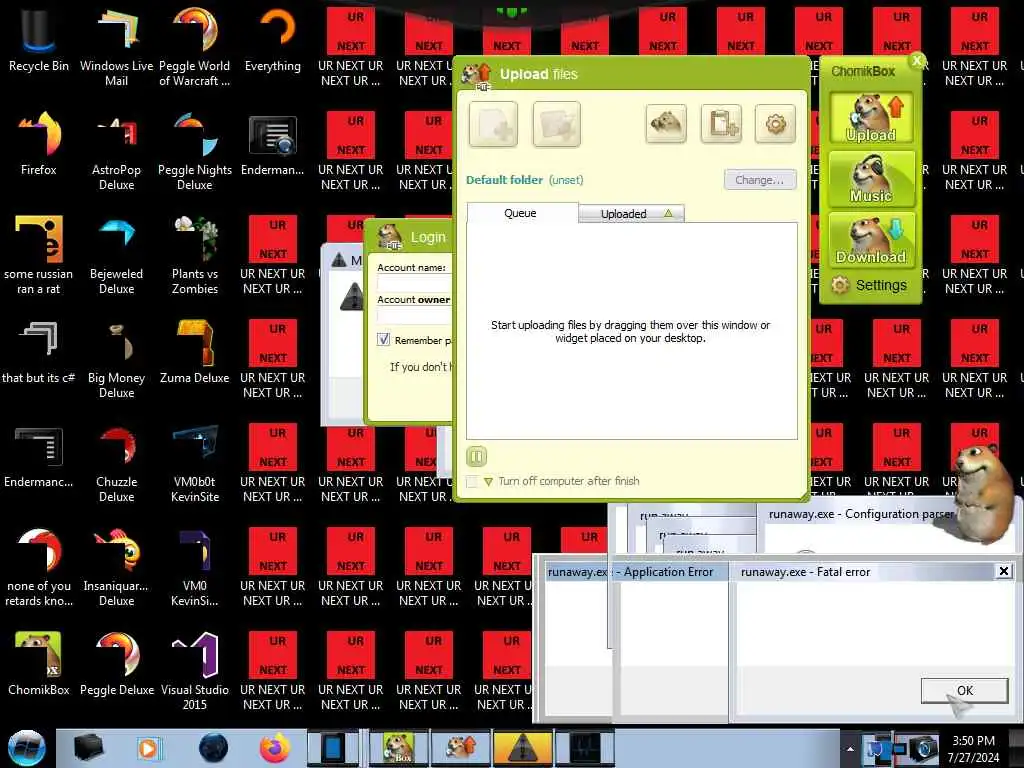Screen dimensions: 1024x768
Task: Select the AstroPop Deluxe desktop icon
Action: click(x=116, y=151)
